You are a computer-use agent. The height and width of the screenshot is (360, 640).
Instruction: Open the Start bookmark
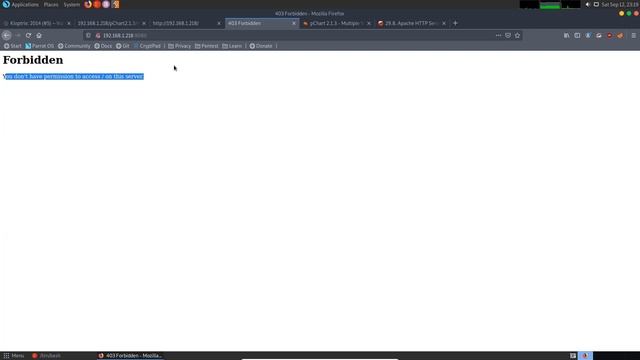click(x=13, y=46)
